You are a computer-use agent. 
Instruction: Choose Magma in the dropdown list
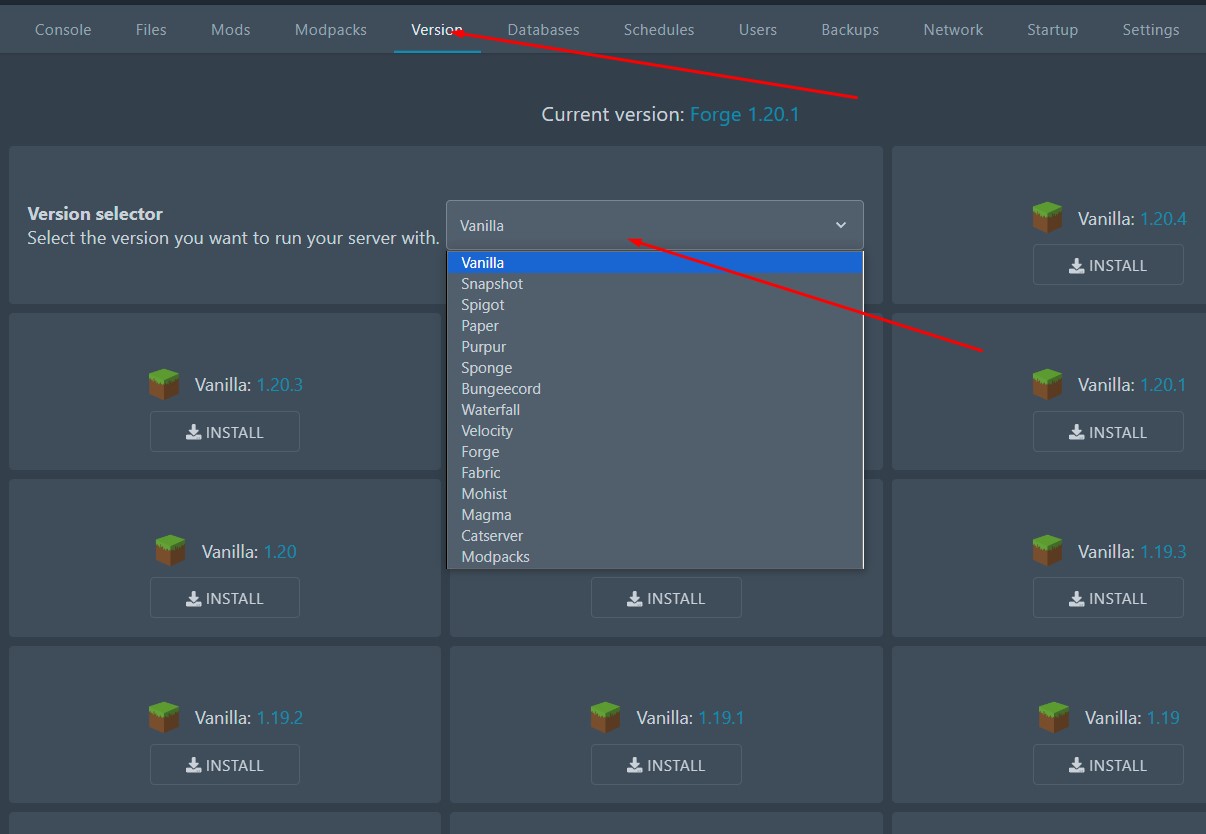click(655, 514)
